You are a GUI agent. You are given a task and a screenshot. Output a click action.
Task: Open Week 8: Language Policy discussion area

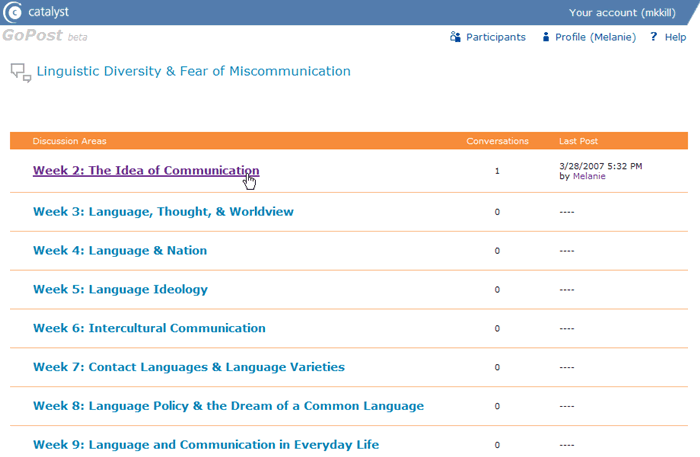coord(228,406)
